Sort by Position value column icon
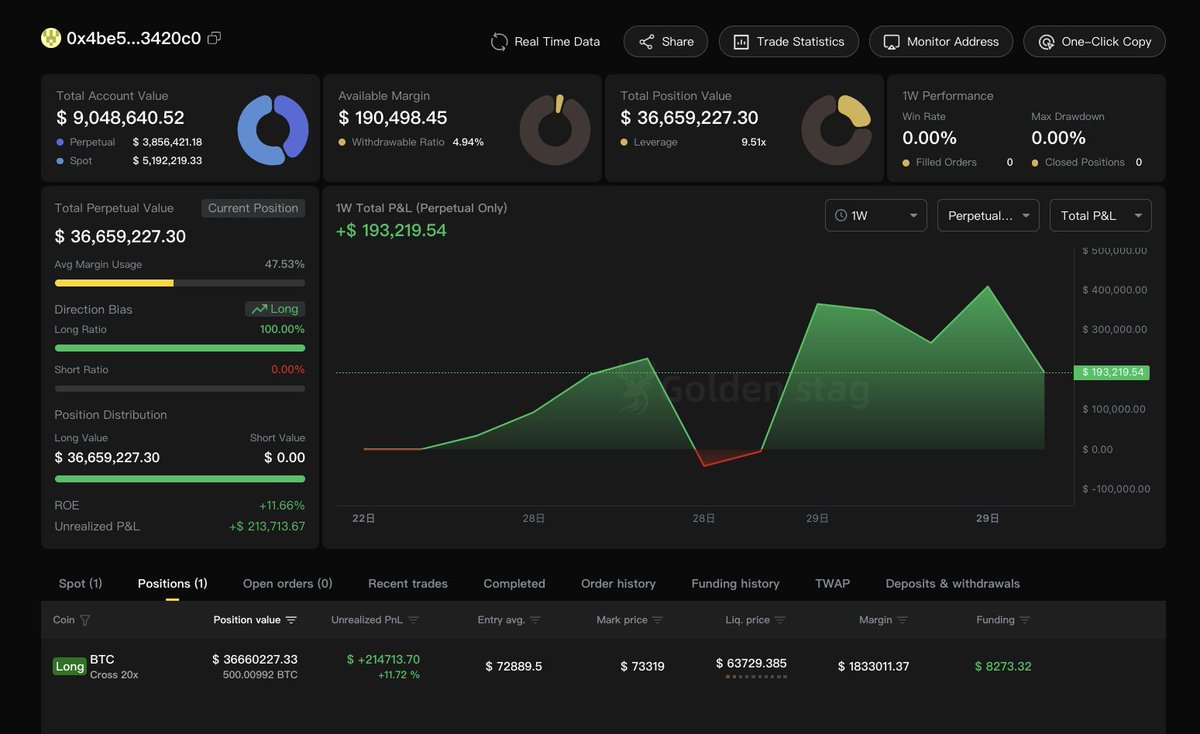The width and height of the screenshot is (1200, 734). pos(291,620)
